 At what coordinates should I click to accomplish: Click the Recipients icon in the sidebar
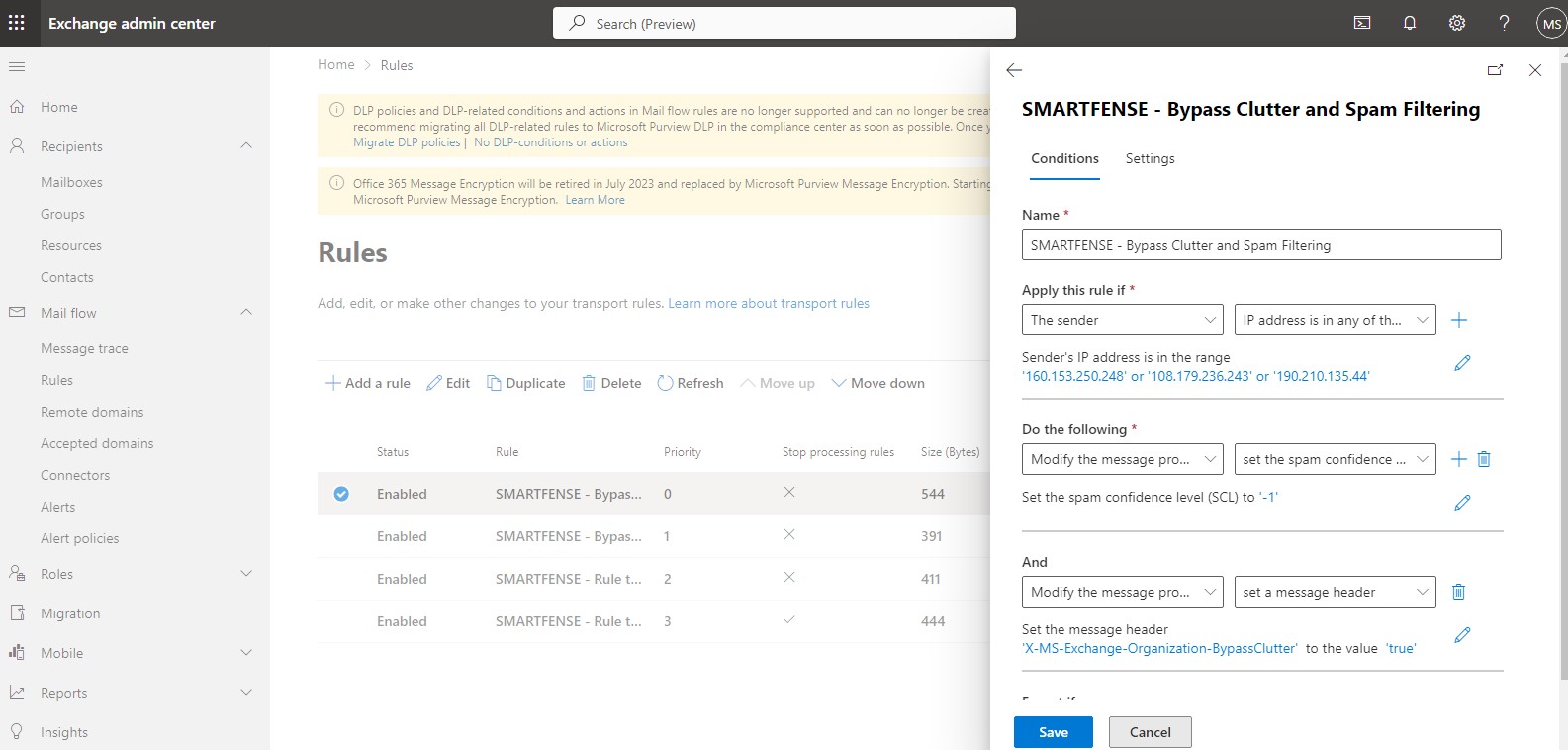tap(17, 146)
